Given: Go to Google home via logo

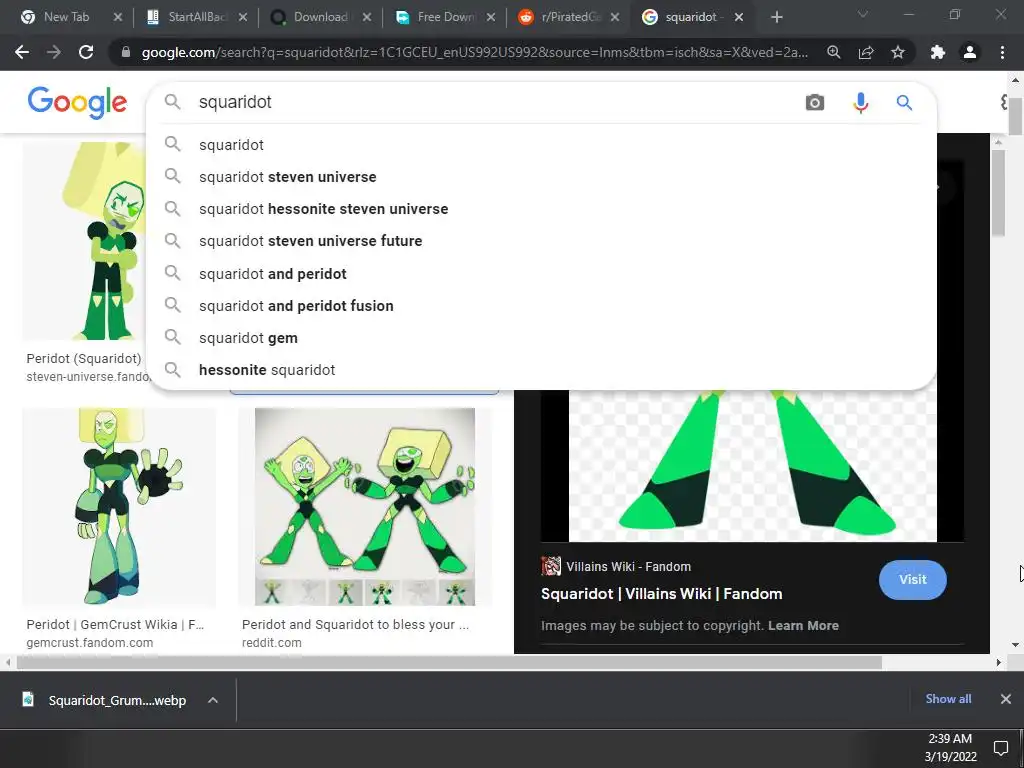Looking at the screenshot, I should 77,103.
